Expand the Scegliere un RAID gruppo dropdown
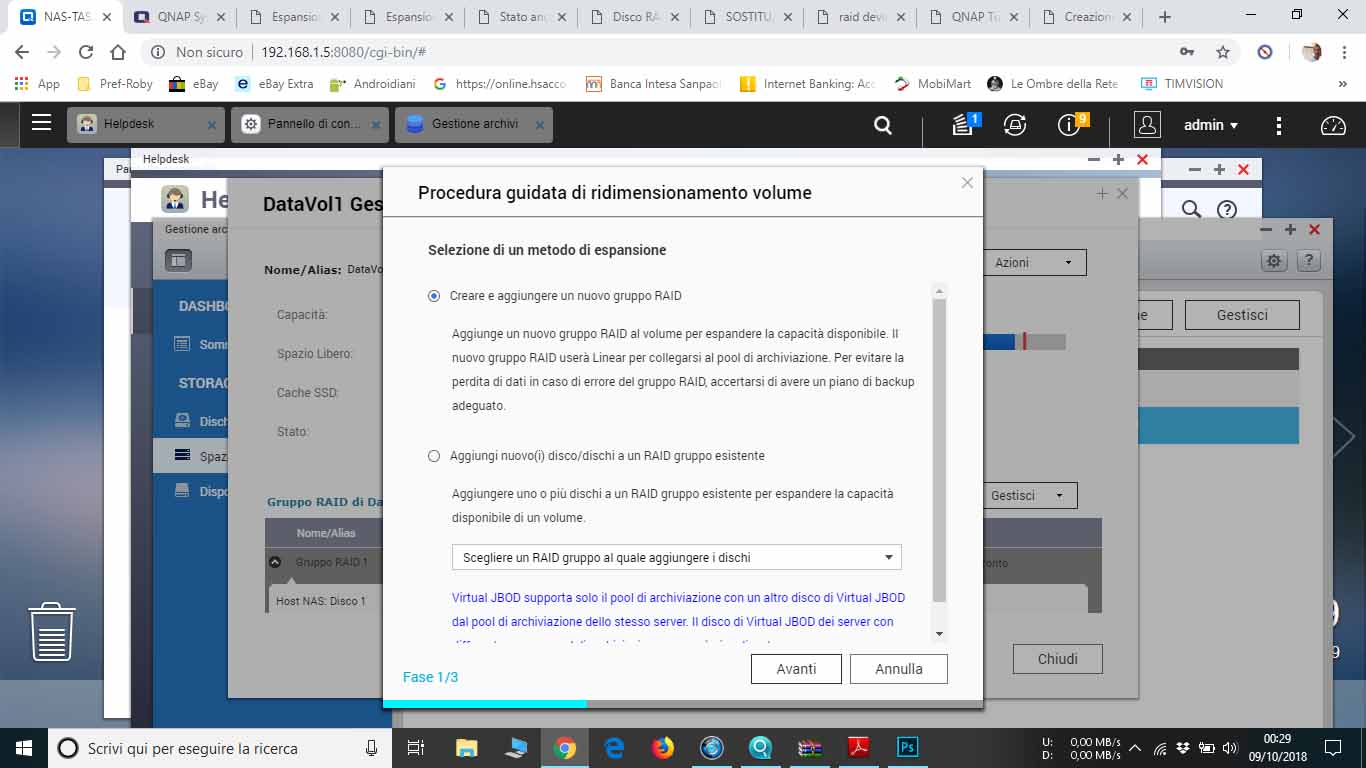This screenshot has width=1366, height=768. point(676,557)
